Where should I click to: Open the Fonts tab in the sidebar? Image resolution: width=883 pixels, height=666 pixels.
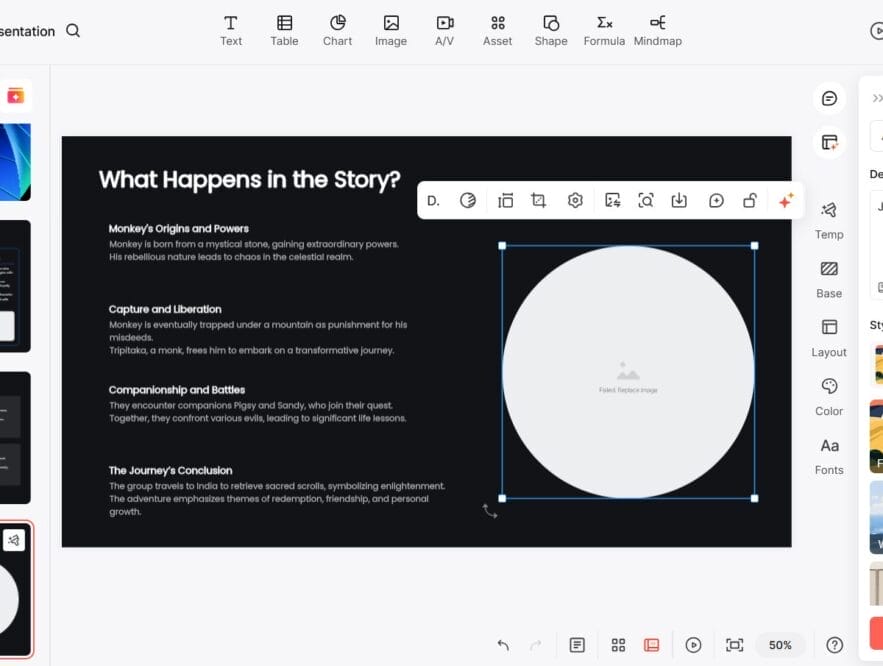[829, 455]
